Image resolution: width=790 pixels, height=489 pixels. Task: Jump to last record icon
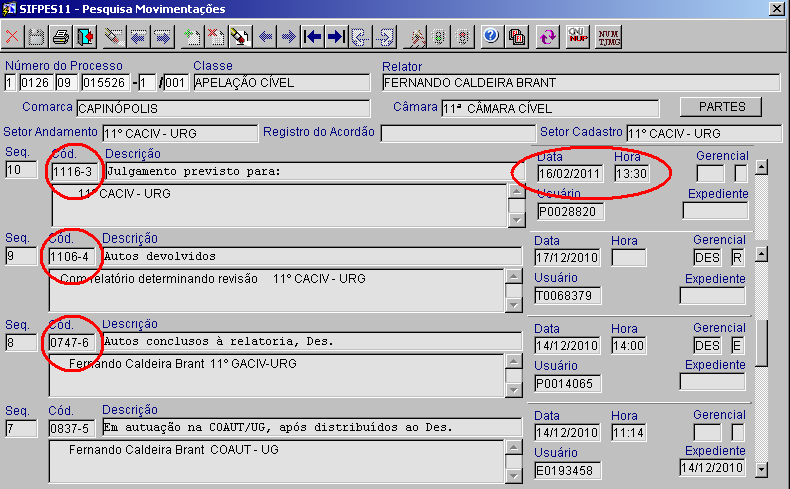point(337,37)
